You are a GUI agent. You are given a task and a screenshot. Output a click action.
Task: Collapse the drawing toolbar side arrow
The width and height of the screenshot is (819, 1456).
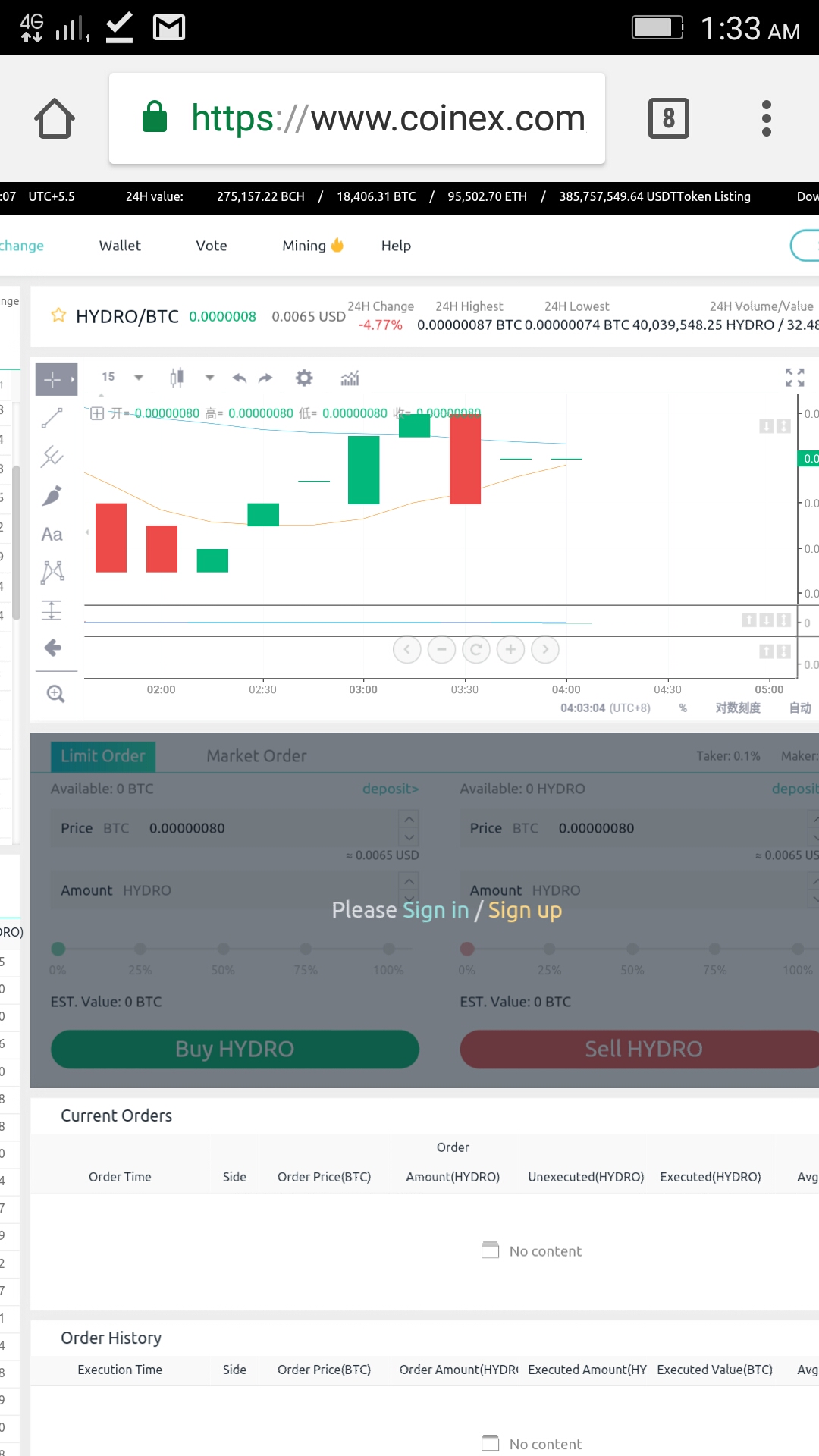pyautogui.click(x=87, y=532)
